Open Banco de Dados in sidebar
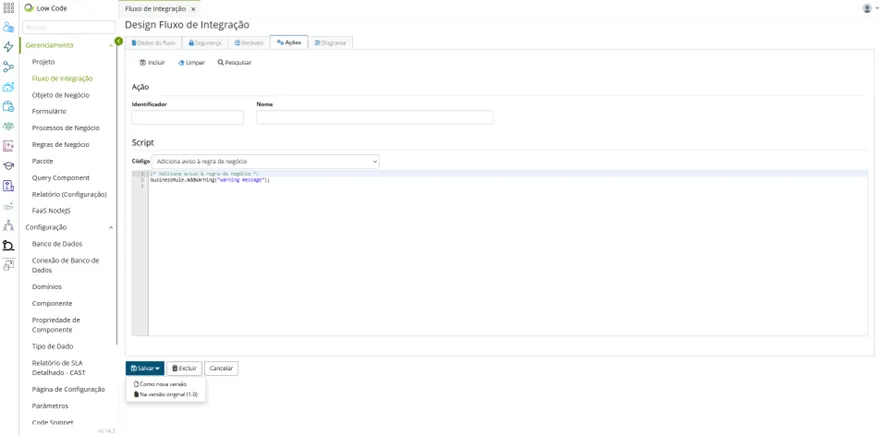 pyautogui.click(x=57, y=244)
